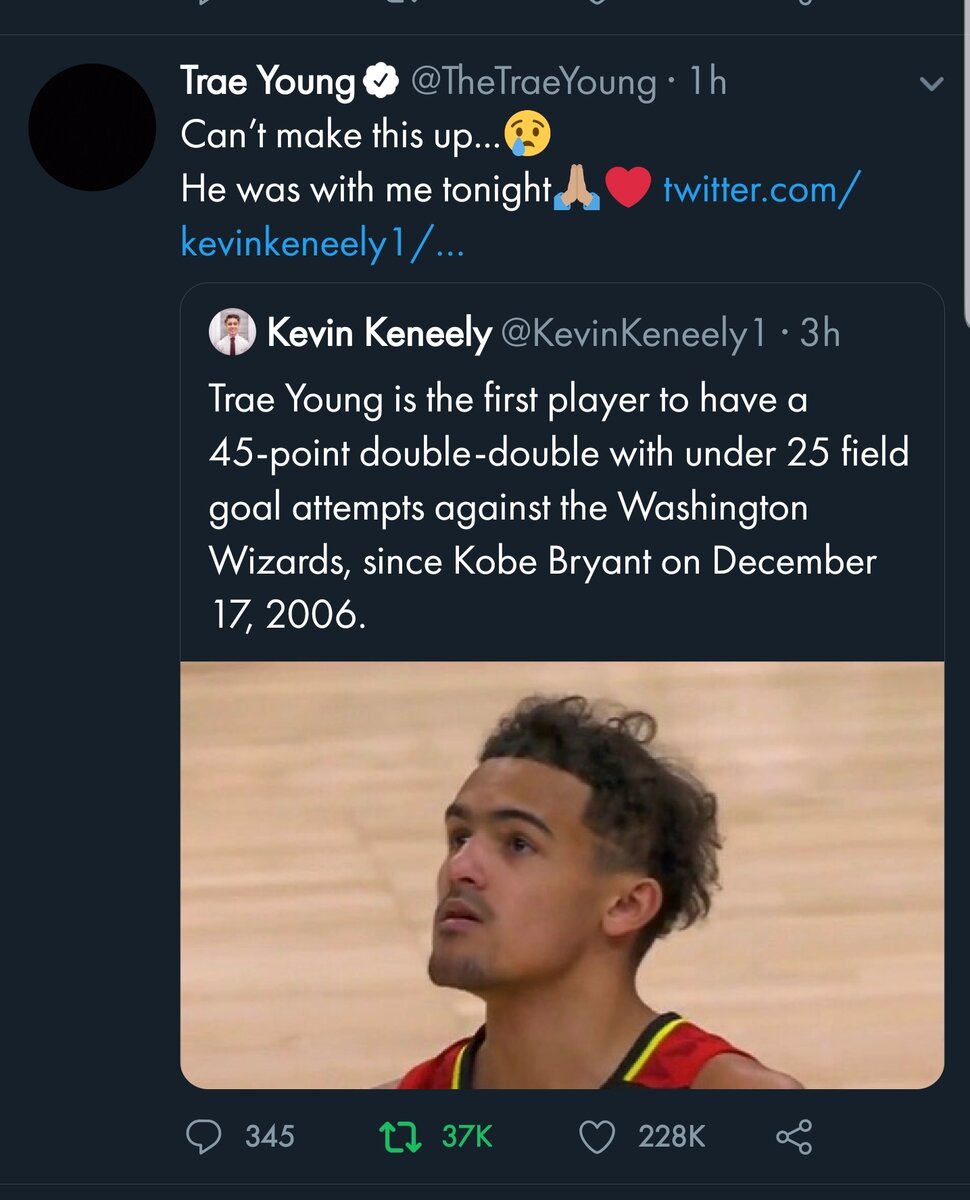970x1200 pixels.
Task: Select the @KevinKeneely1 handle
Action: pos(632,334)
